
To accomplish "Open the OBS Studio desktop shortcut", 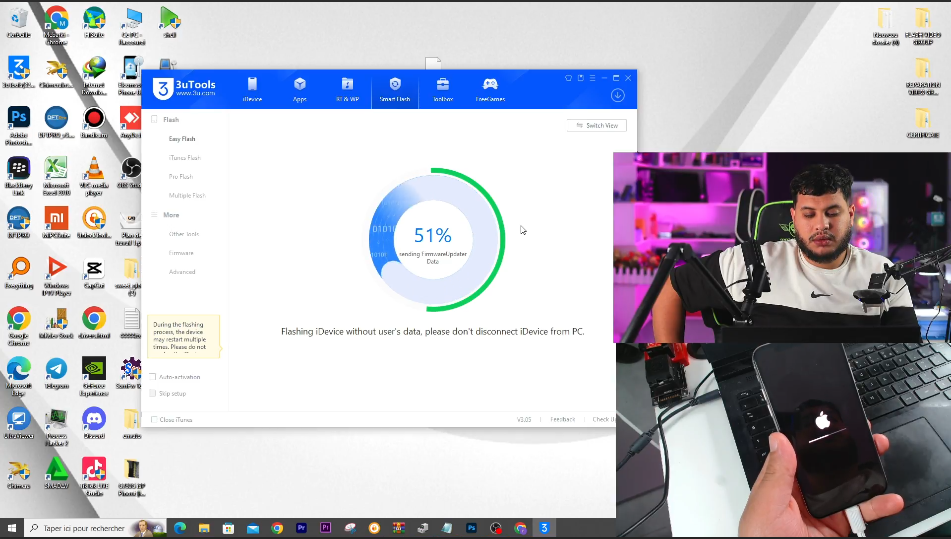I will point(130,172).
